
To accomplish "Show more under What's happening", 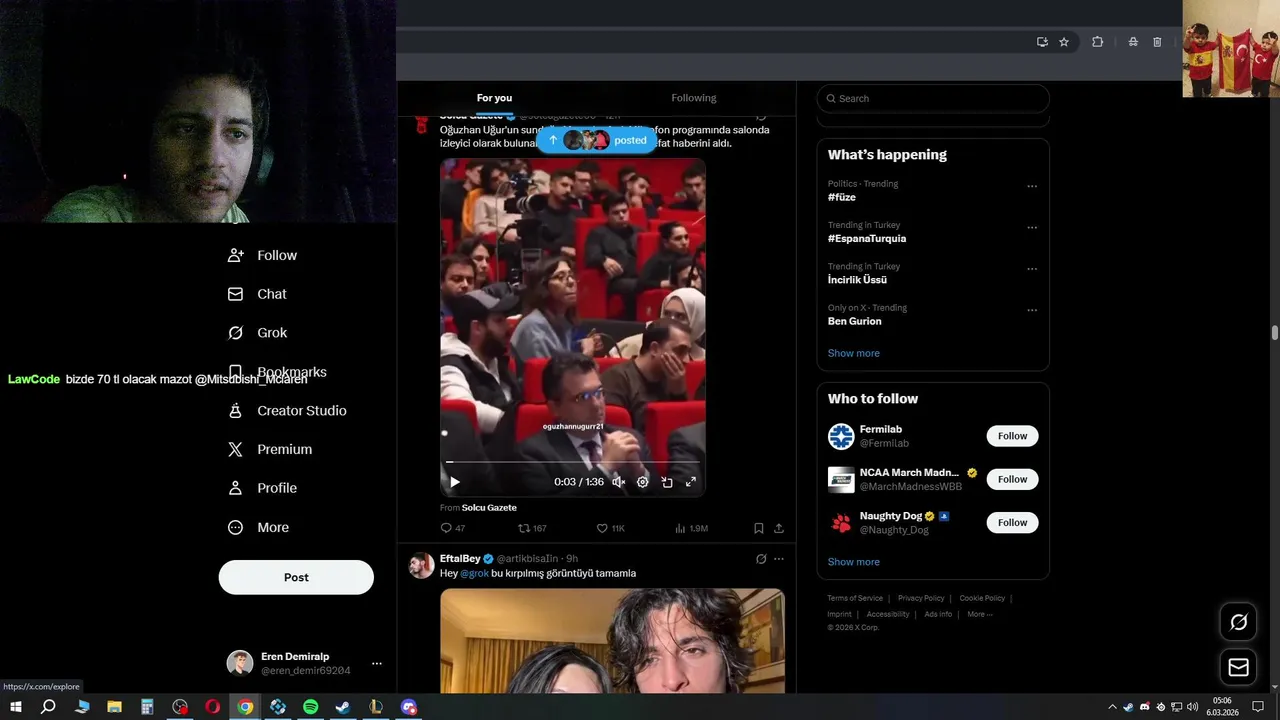I will tap(854, 353).
